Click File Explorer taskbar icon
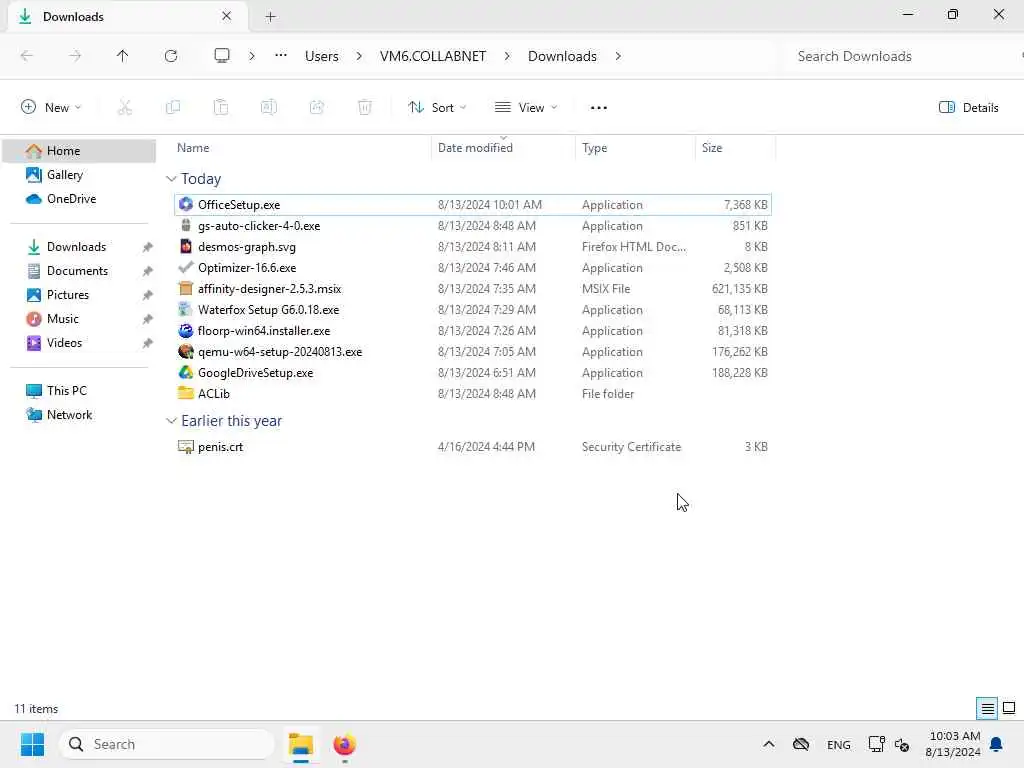 301,744
